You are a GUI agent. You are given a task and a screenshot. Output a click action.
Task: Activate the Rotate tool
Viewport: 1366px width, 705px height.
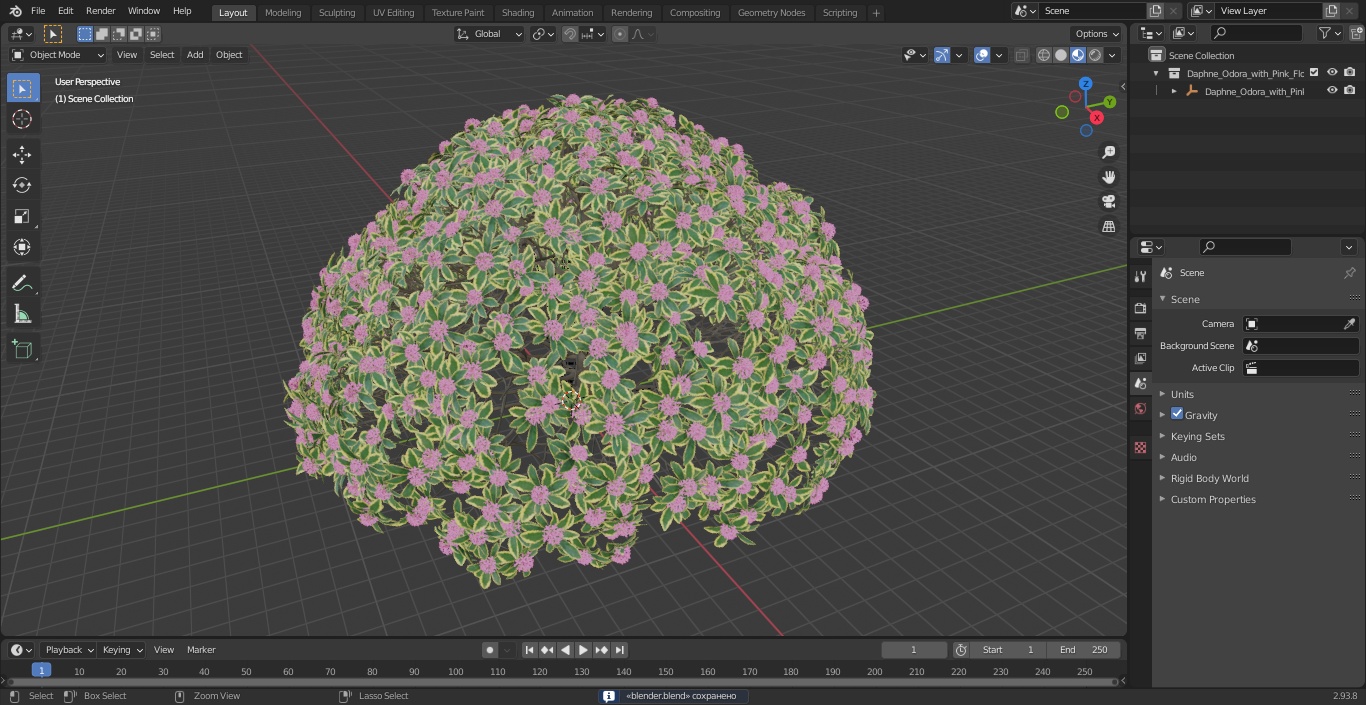coord(22,185)
